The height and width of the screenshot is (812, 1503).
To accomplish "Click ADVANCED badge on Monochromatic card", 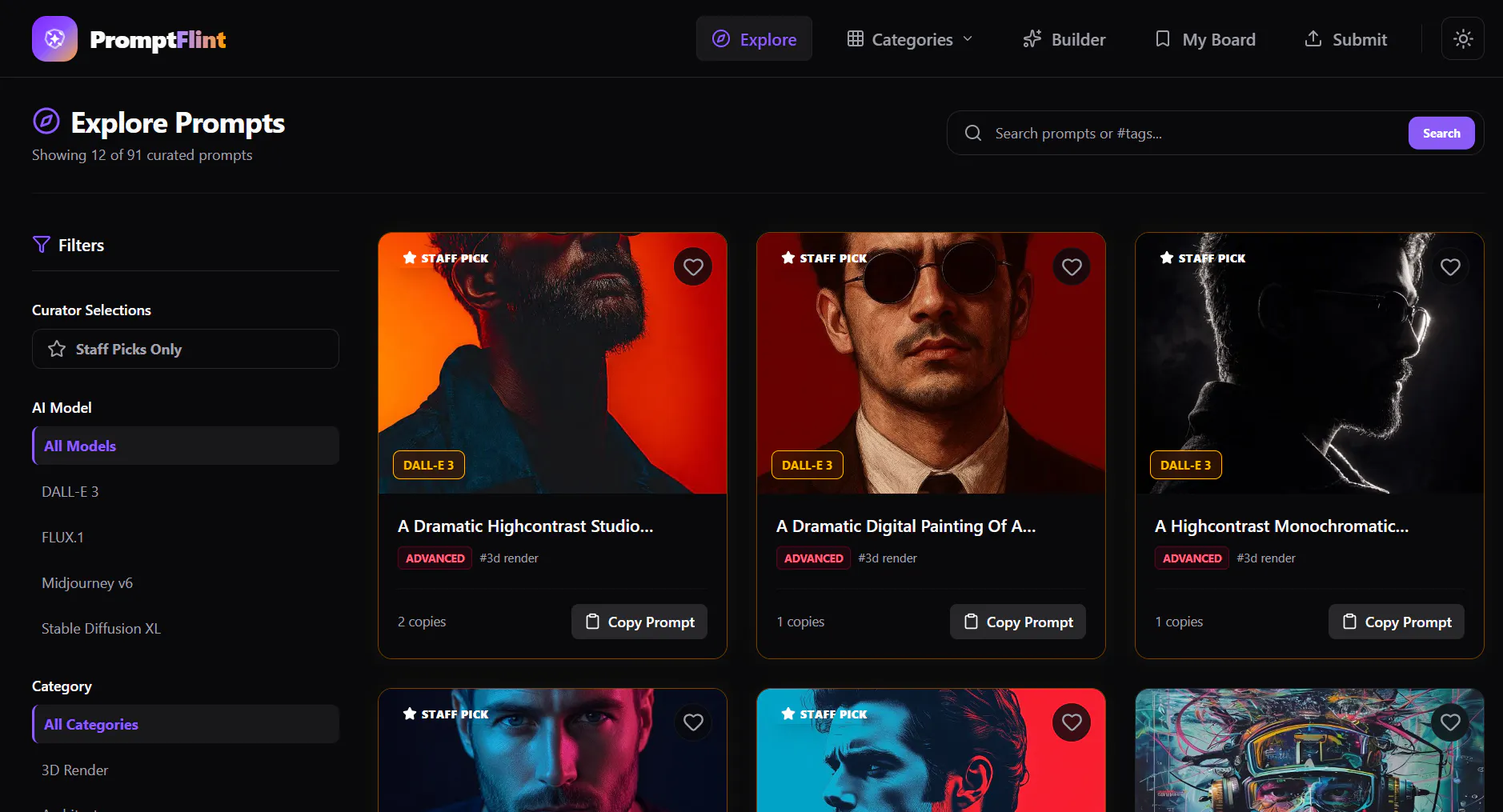I will [x=1192, y=558].
